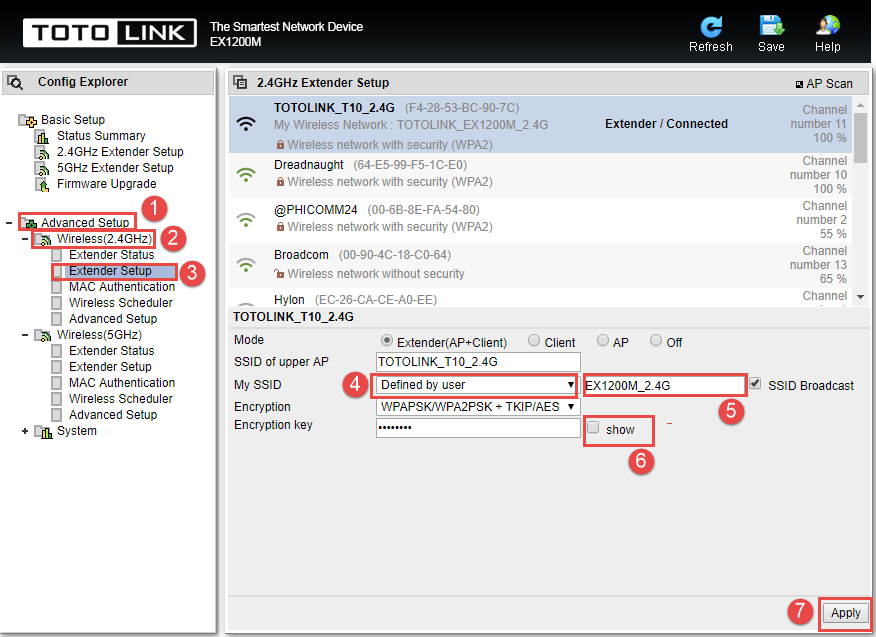Screen dimensions: 876x637
Task: Click the My SSID name input field
Action: pyautogui.click(x=664, y=386)
